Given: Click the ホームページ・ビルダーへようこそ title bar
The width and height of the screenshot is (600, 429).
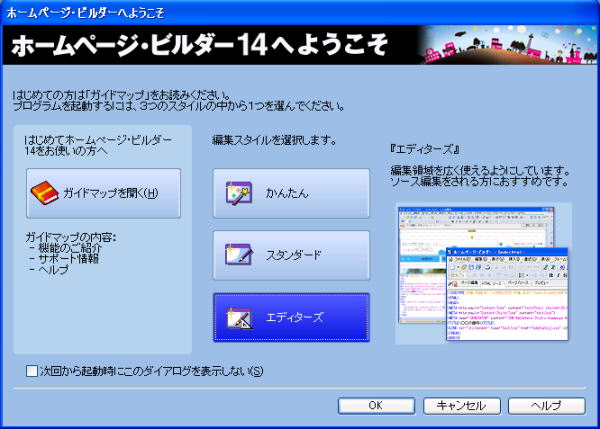Looking at the screenshot, I should click(x=300, y=13).
